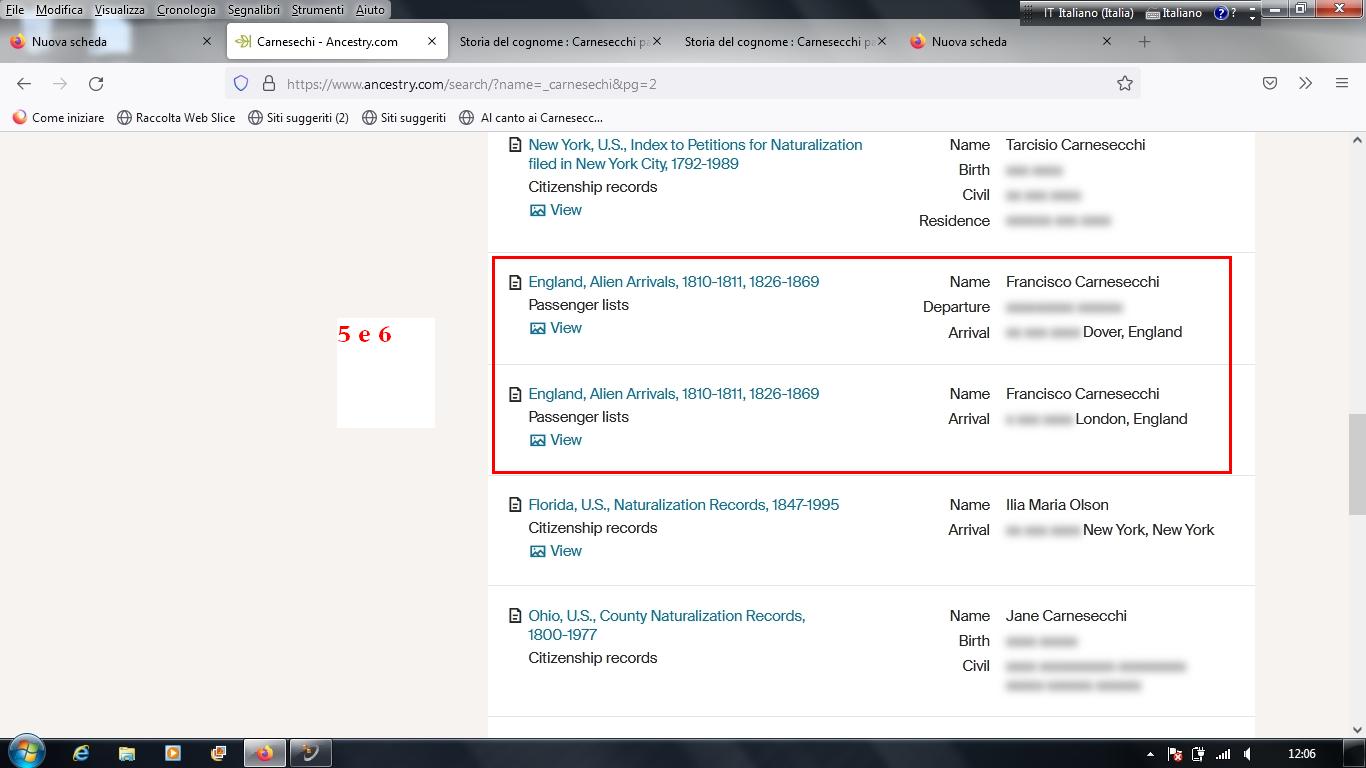Open Siti suggeriti (2) bookmark
Image resolution: width=1366 pixels, height=768 pixels.
[x=298, y=118]
